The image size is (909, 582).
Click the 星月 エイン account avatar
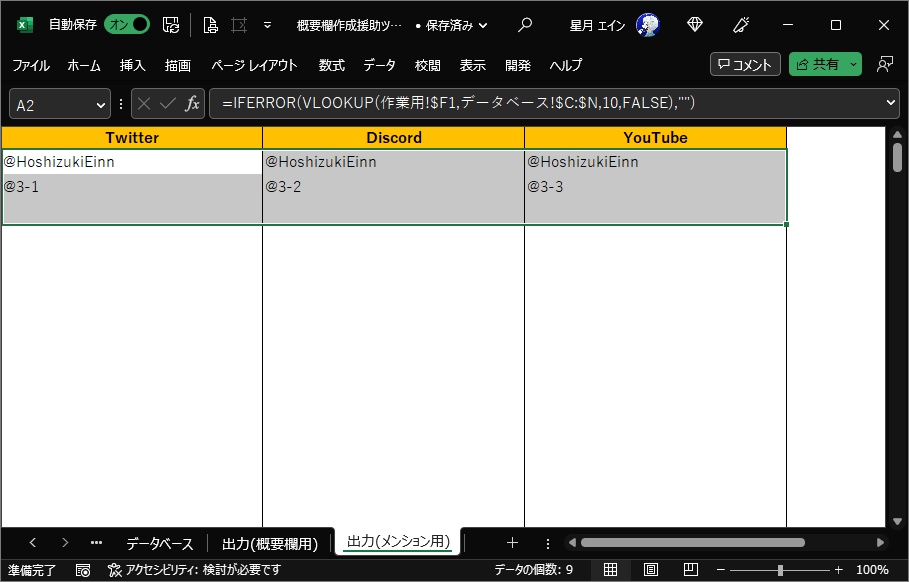tap(648, 25)
